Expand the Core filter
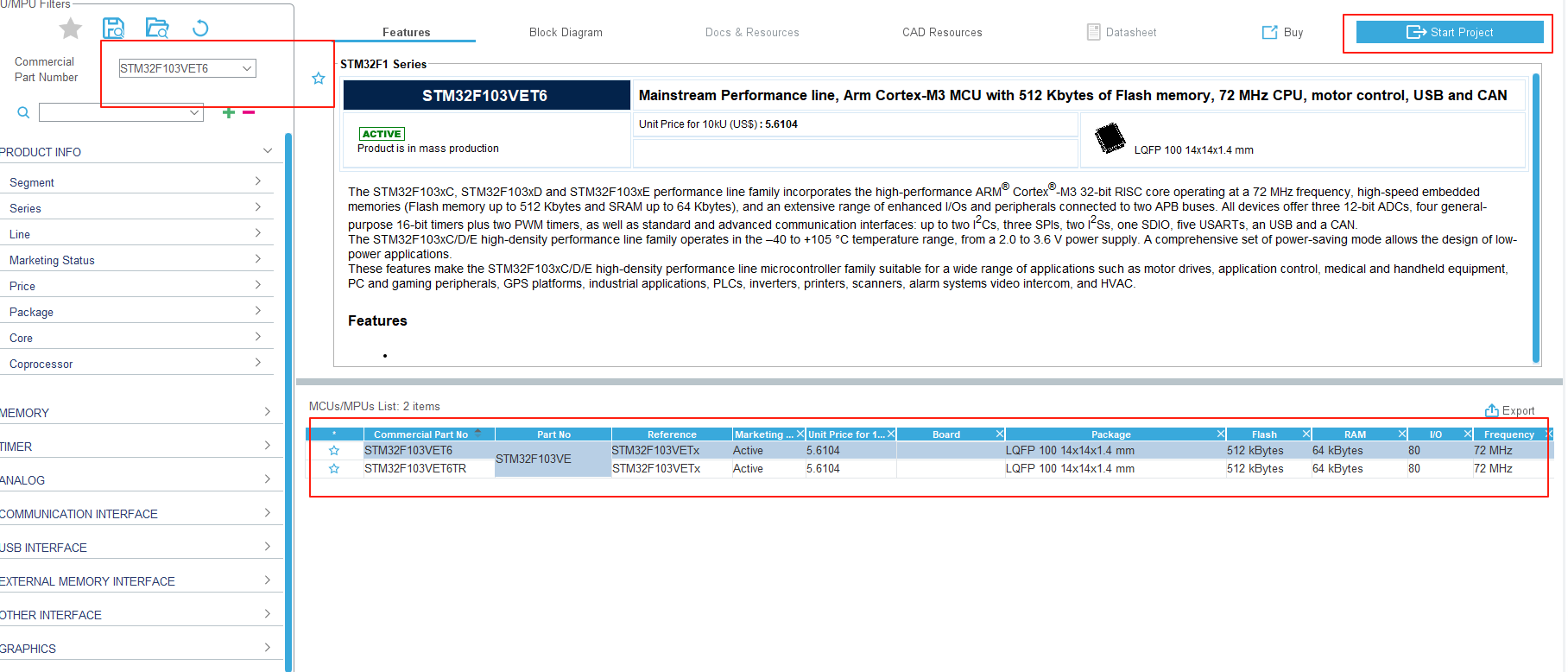 point(258,337)
